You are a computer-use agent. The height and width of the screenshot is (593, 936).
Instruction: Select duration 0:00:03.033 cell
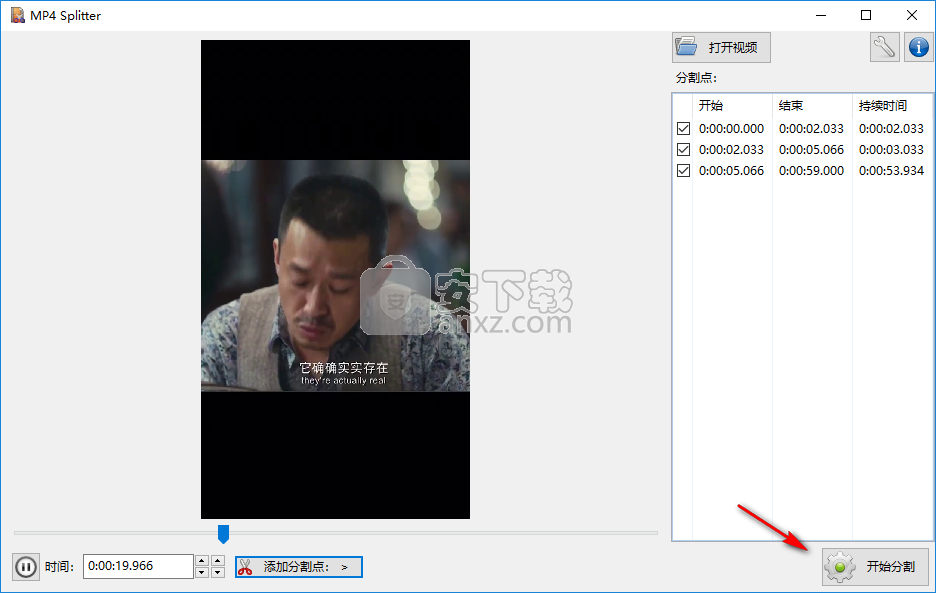[x=891, y=149]
